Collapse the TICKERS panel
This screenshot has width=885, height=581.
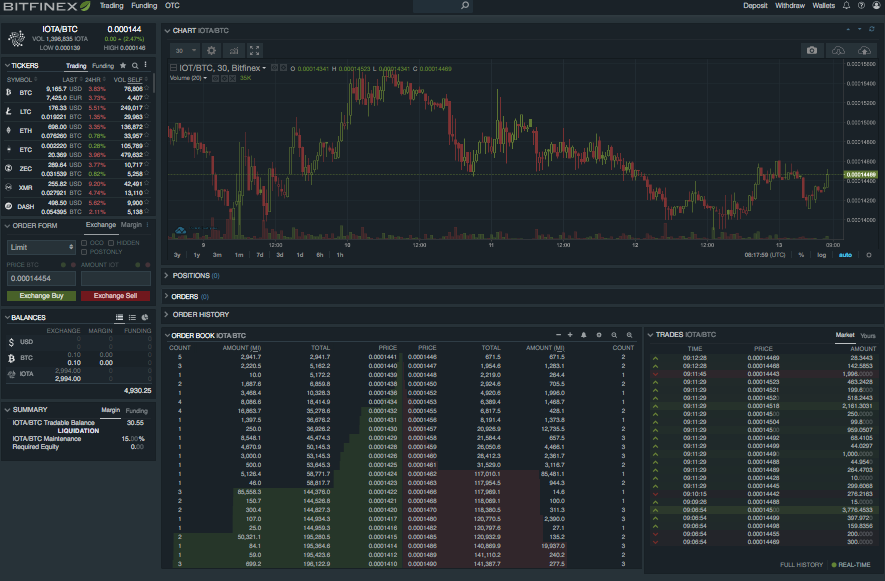click(x=7, y=65)
